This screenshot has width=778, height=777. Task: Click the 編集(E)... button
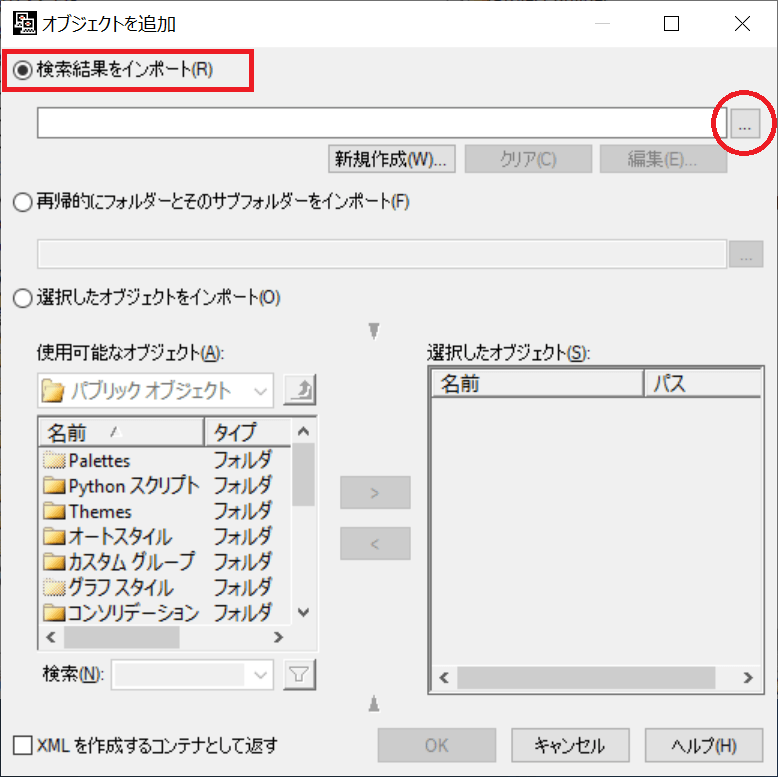(x=663, y=159)
